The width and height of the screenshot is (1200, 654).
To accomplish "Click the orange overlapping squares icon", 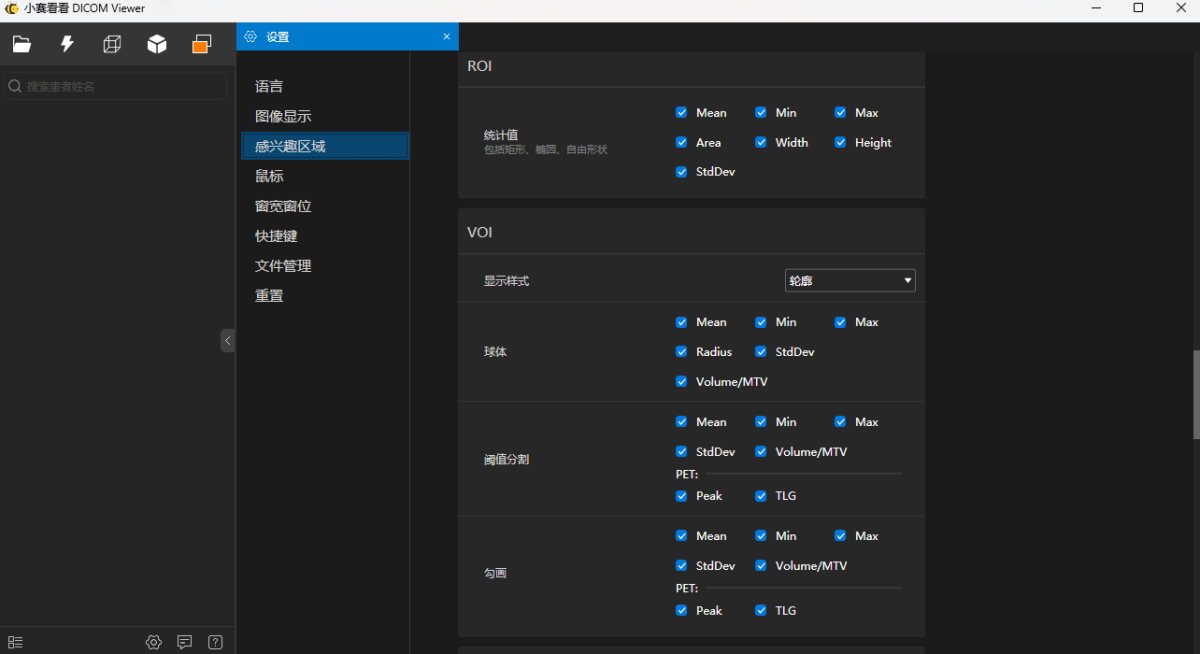I will [x=202, y=44].
